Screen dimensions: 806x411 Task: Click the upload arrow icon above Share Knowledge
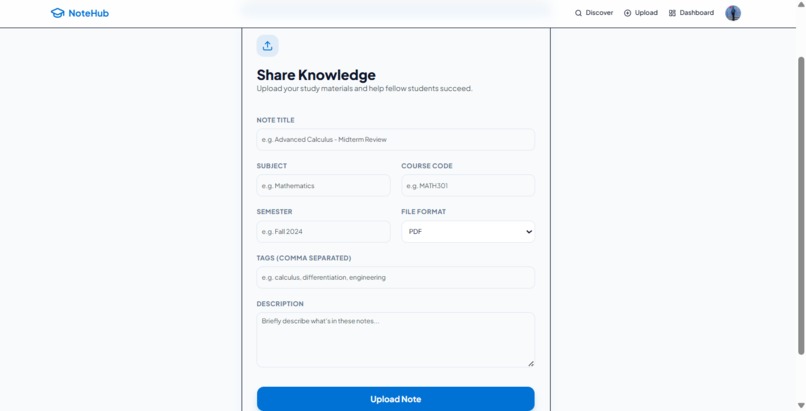click(267, 46)
